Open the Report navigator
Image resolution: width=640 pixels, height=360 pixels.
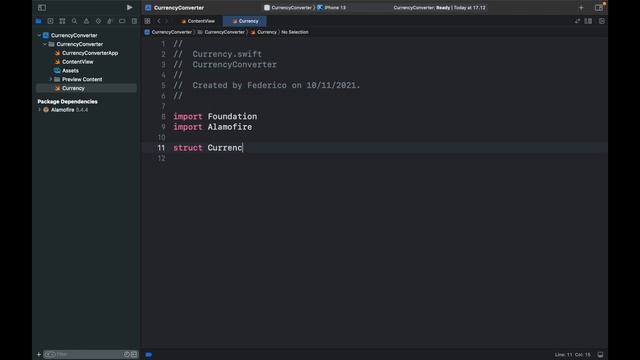pyautogui.click(x=134, y=21)
